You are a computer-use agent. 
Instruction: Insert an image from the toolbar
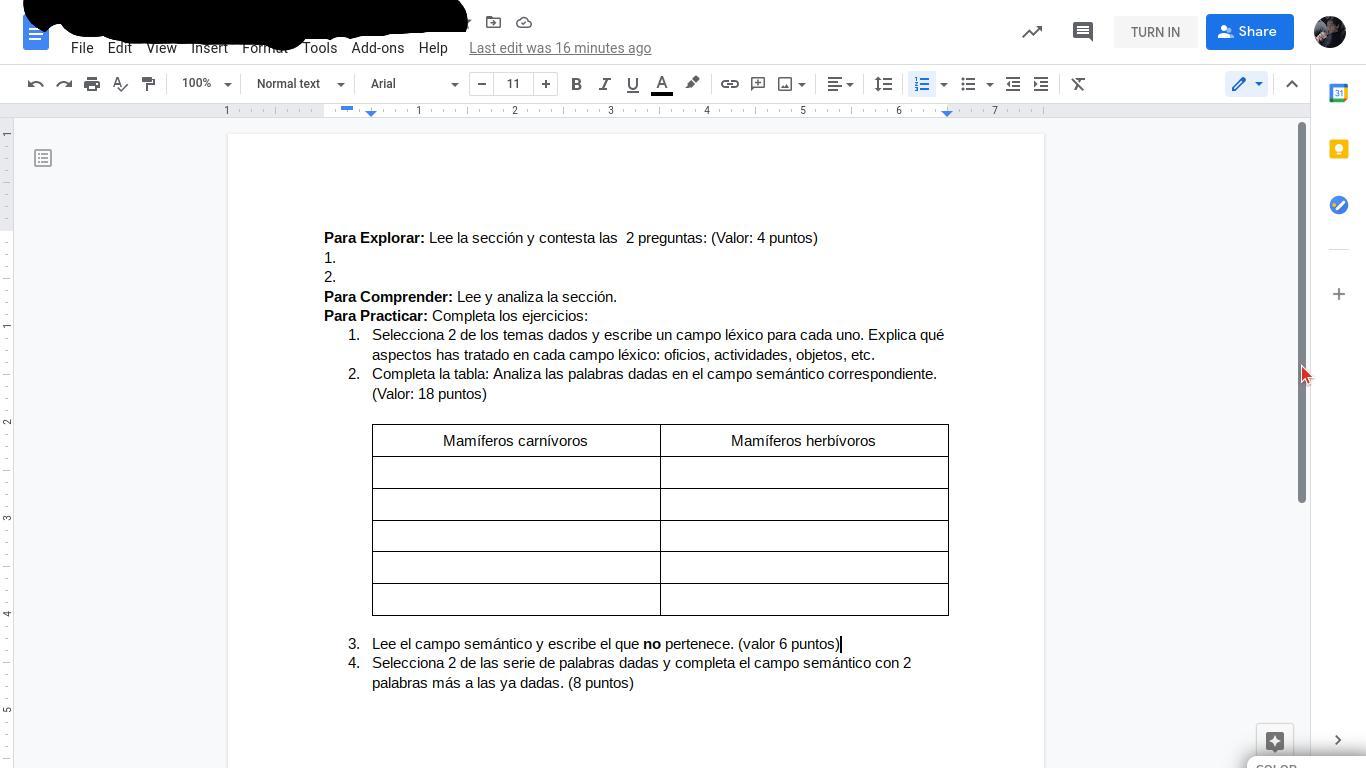tap(785, 84)
